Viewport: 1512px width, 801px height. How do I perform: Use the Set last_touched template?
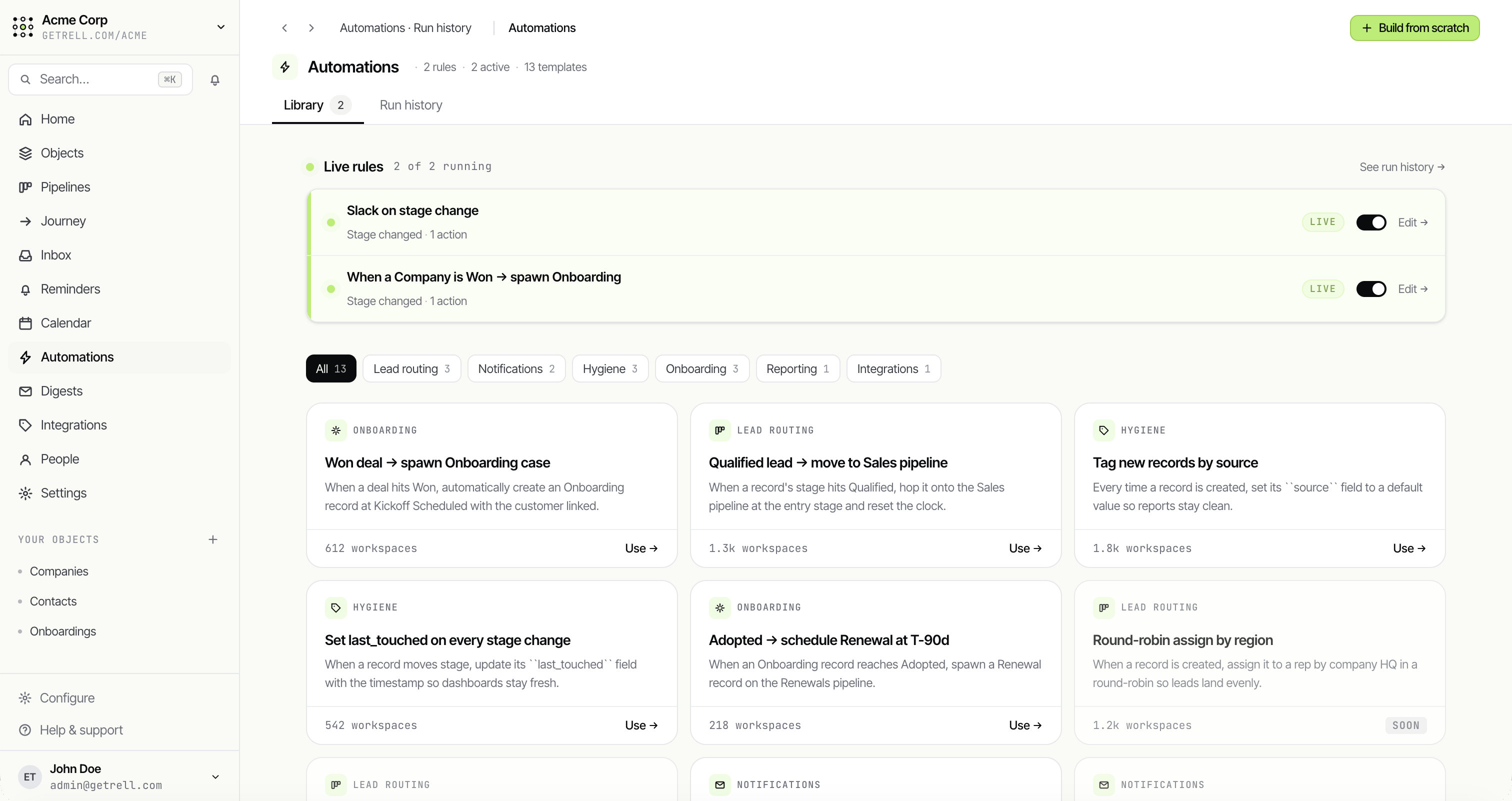point(641,726)
